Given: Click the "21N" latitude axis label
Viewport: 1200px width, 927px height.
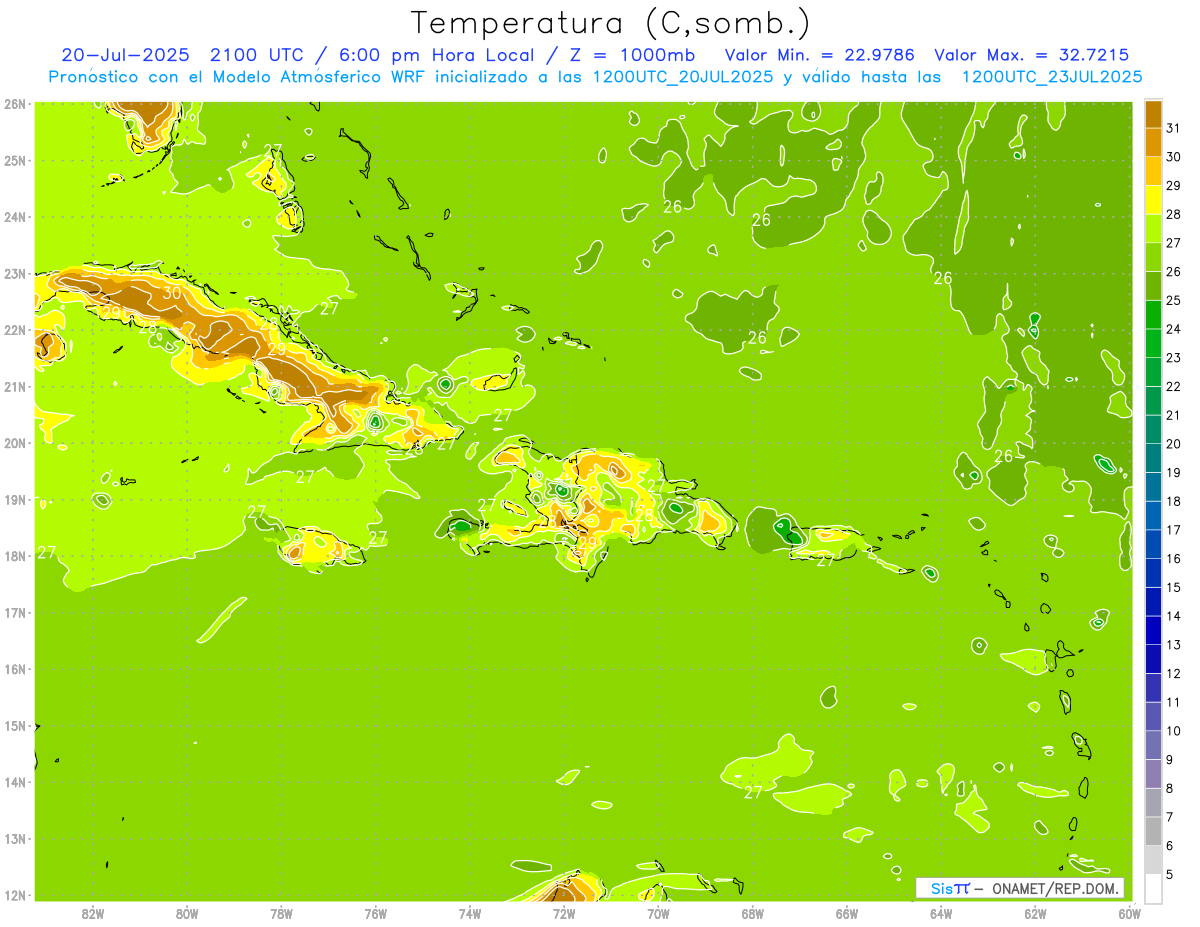Looking at the screenshot, I should coord(14,386).
